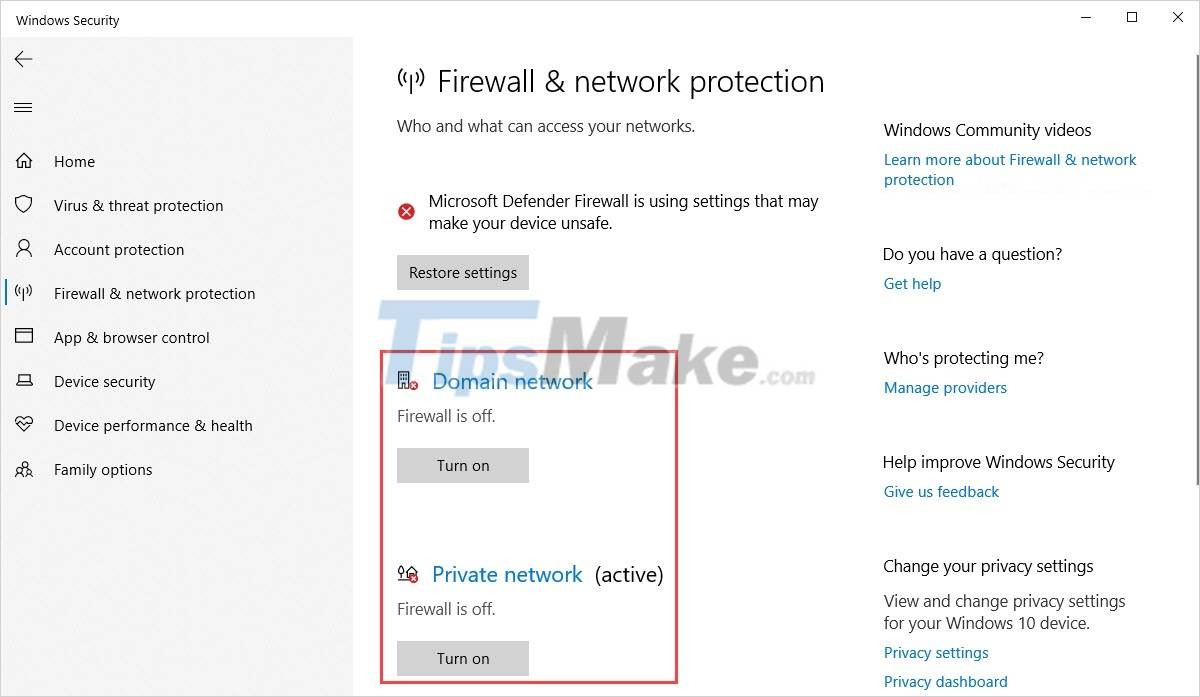Turn on the Private network firewall
The width and height of the screenshot is (1200, 697).
462,658
